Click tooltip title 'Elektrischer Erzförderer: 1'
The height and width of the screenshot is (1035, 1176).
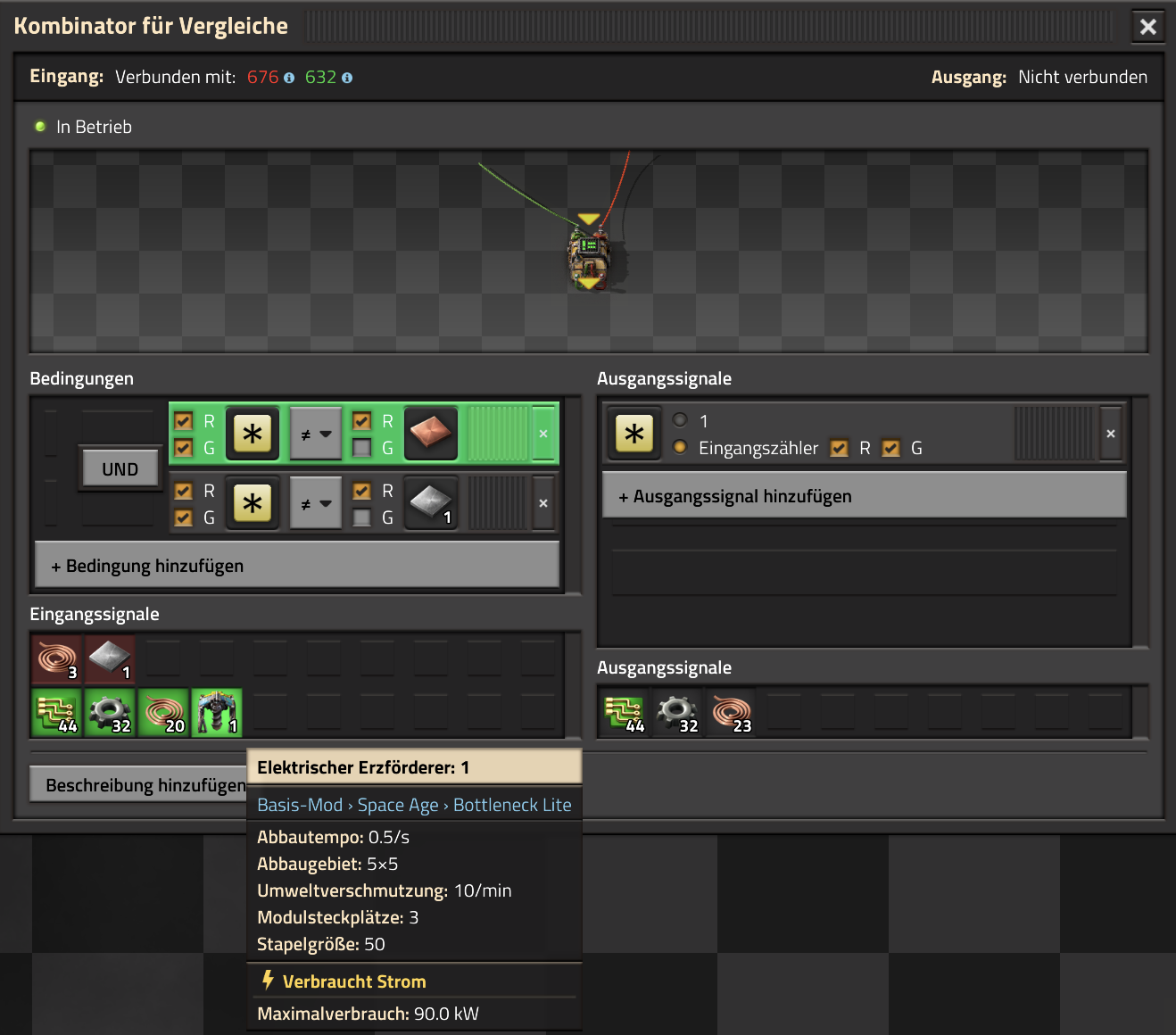point(363,767)
